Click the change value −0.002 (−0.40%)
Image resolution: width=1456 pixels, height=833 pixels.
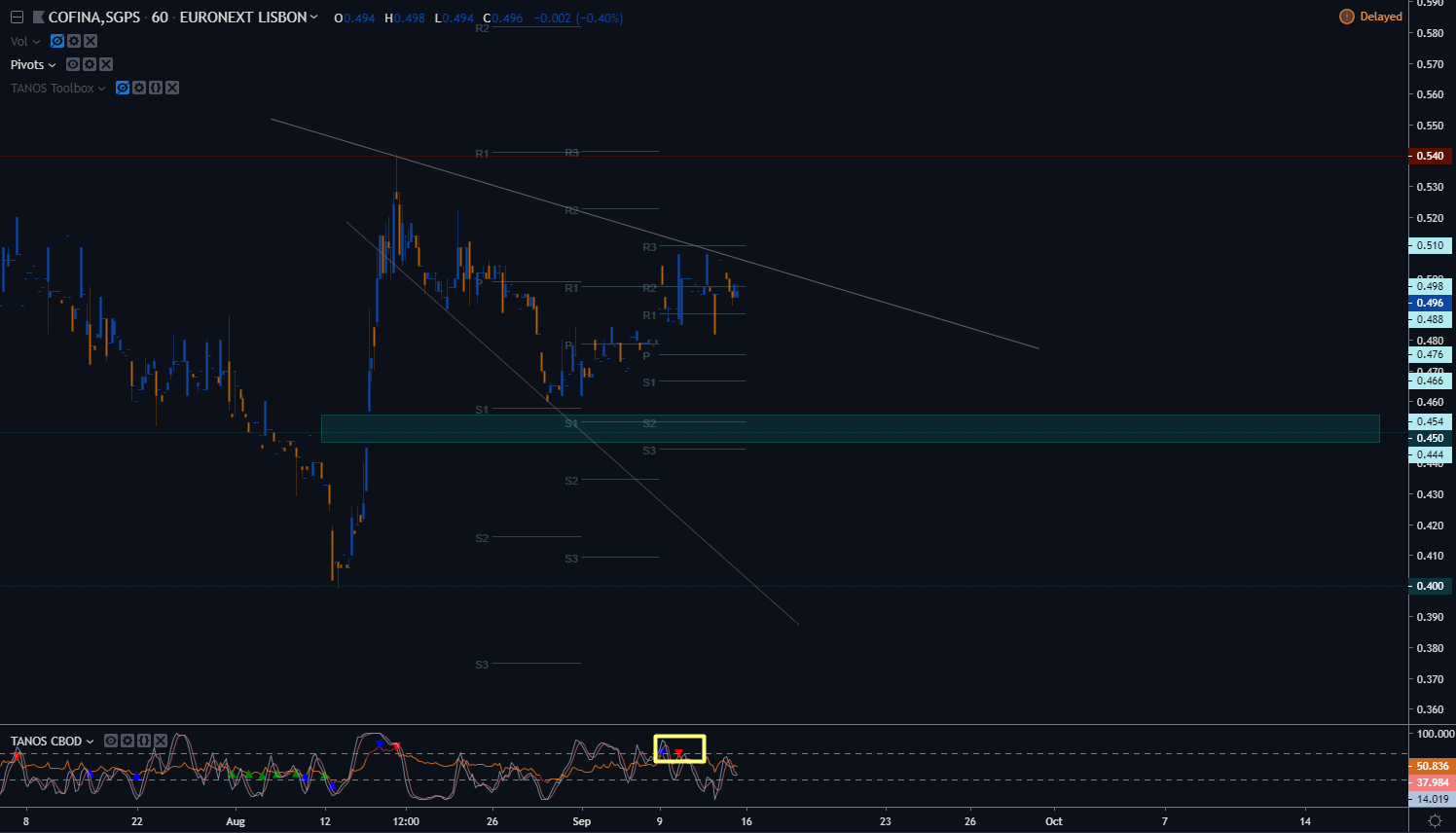coord(578,18)
